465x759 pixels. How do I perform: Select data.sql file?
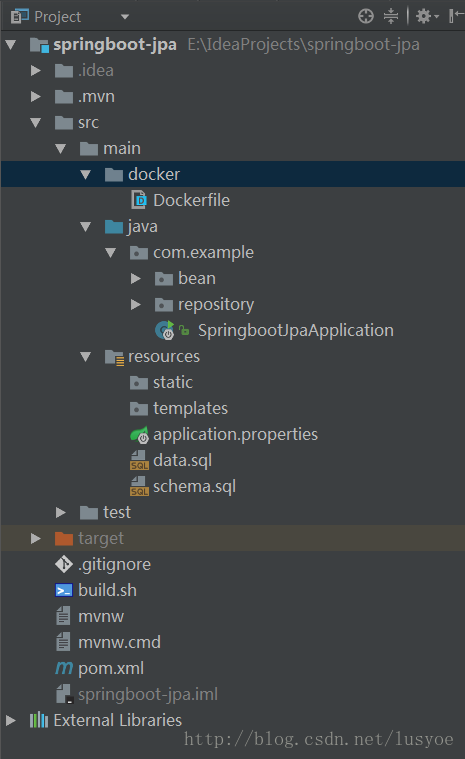(182, 460)
